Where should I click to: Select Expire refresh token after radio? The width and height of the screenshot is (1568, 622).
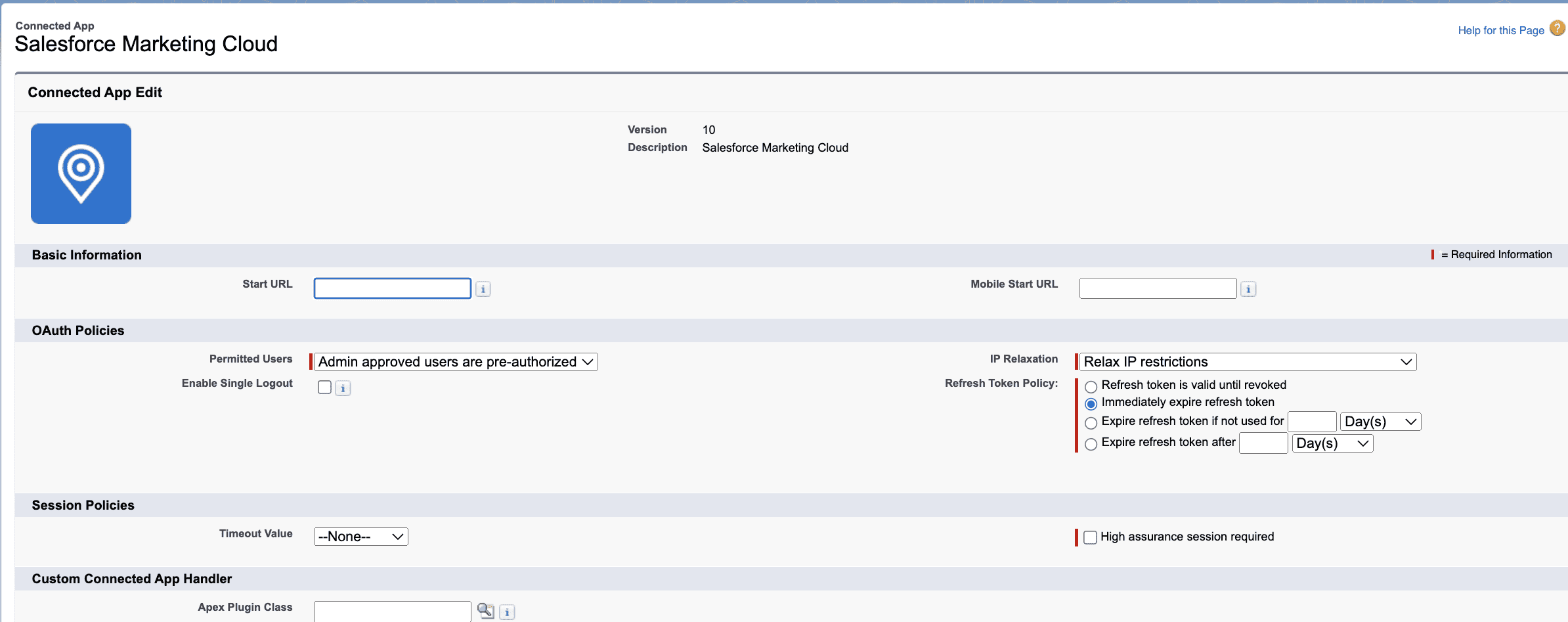(1091, 444)
